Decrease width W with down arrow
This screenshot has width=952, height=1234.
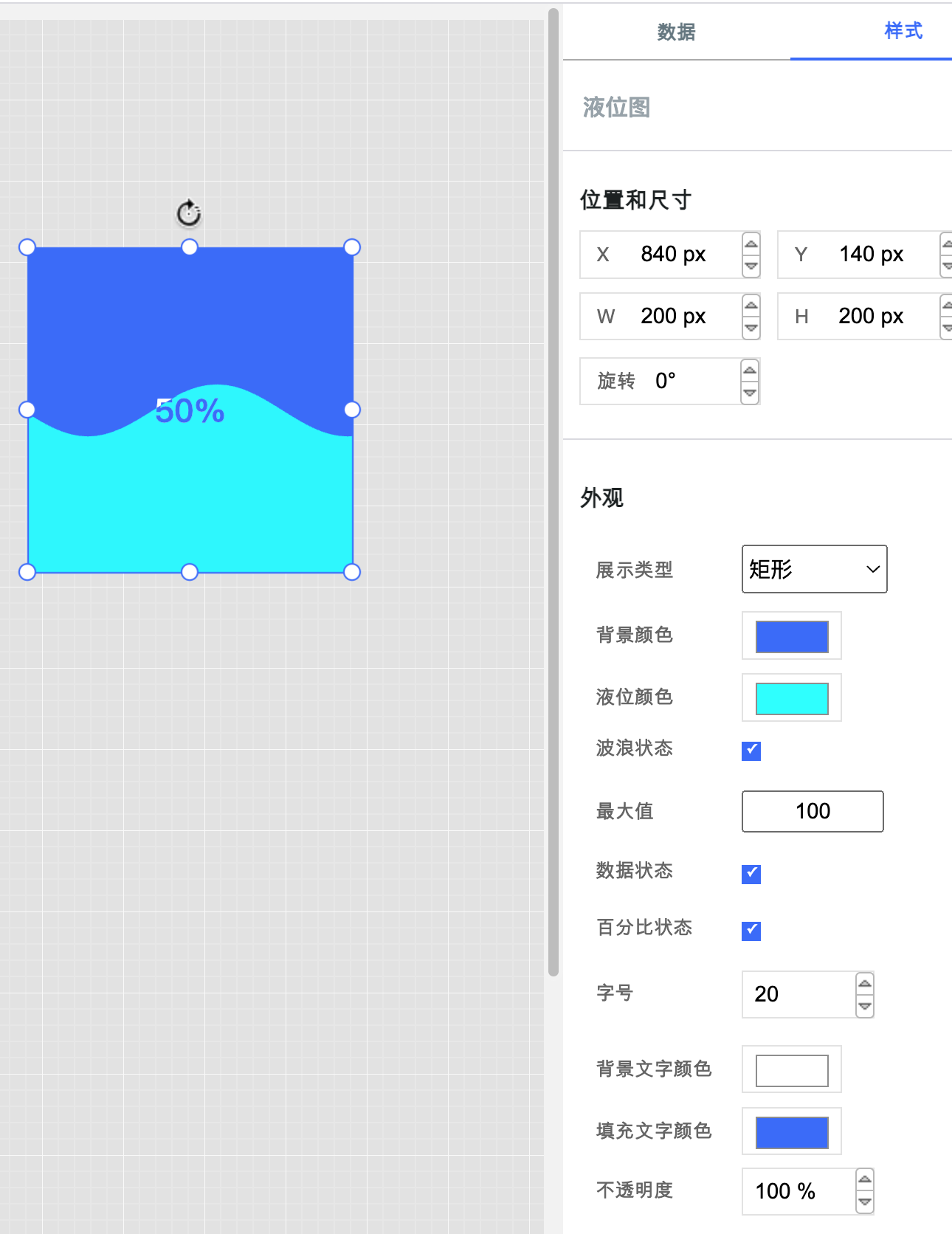[751, 328]
